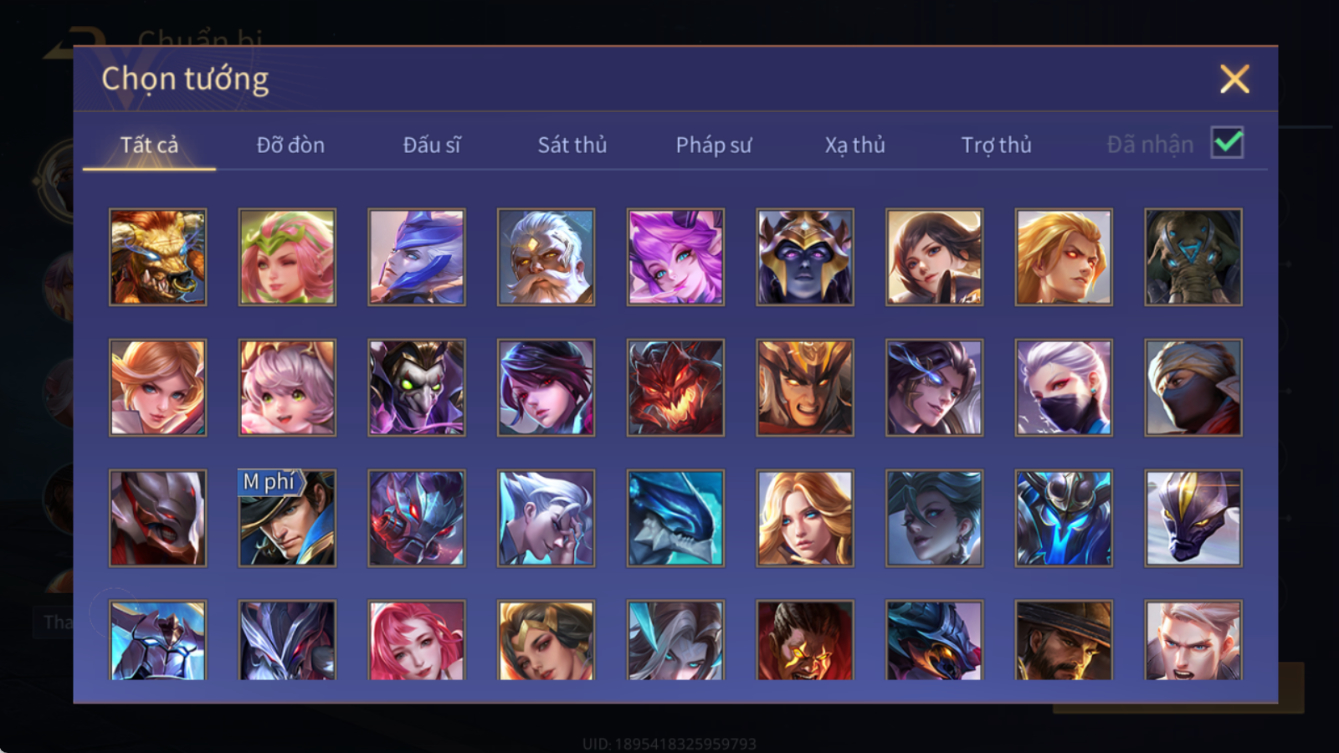1339x753 pixels.
Task: Select the green-eyed dark jester hero
Action: click(x=417, y=388)
